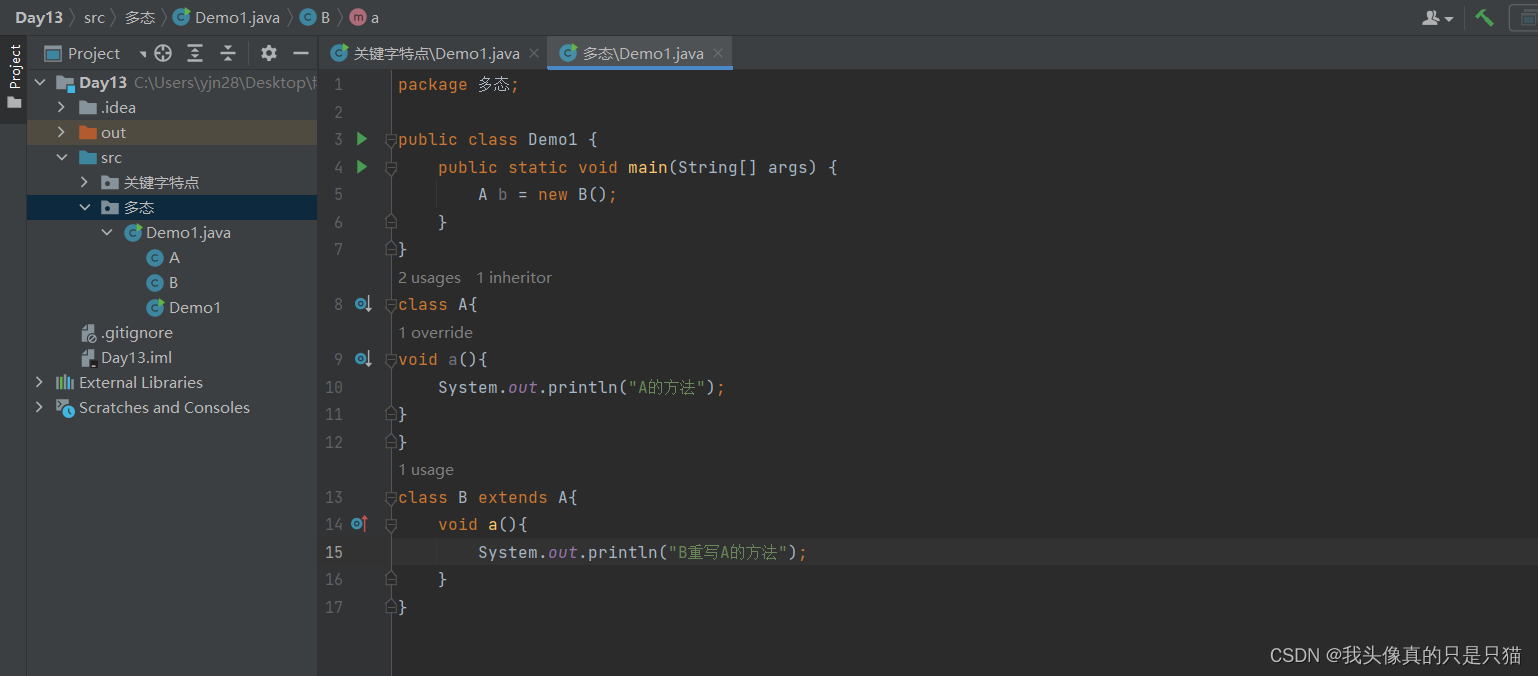Collapse the 多态 package

point(84,207)
